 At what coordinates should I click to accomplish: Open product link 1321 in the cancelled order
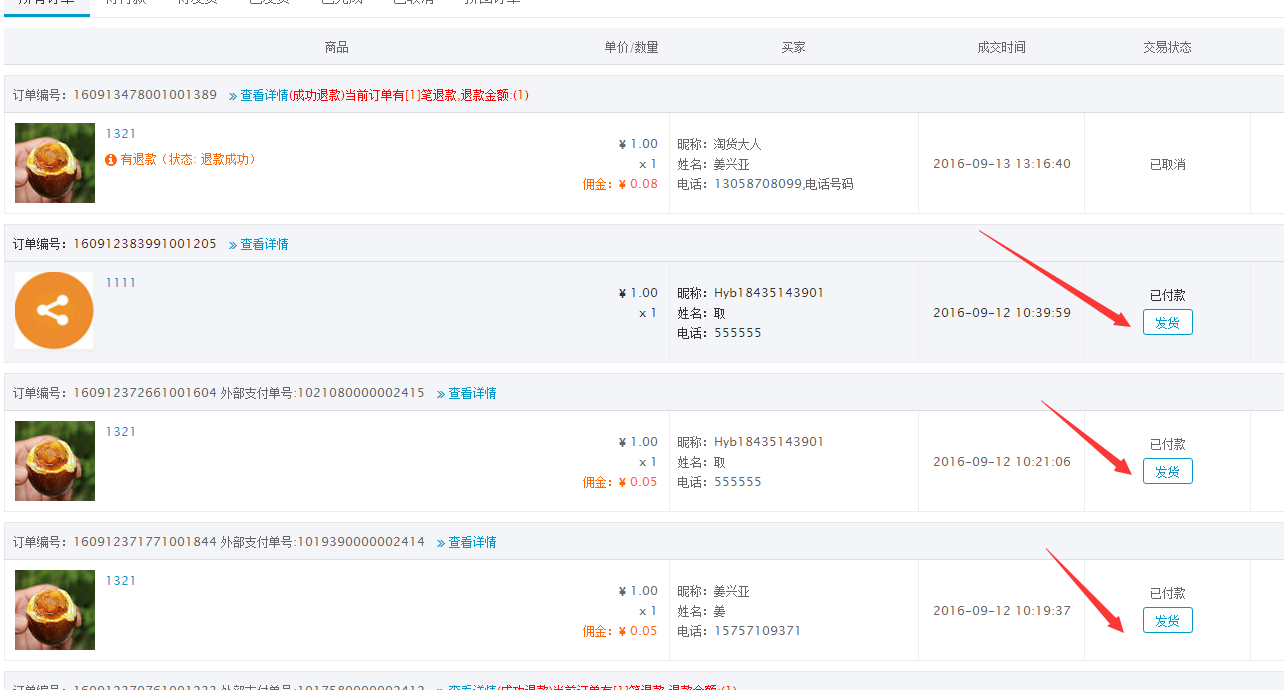pyautogui.click(x=121, y=134)
